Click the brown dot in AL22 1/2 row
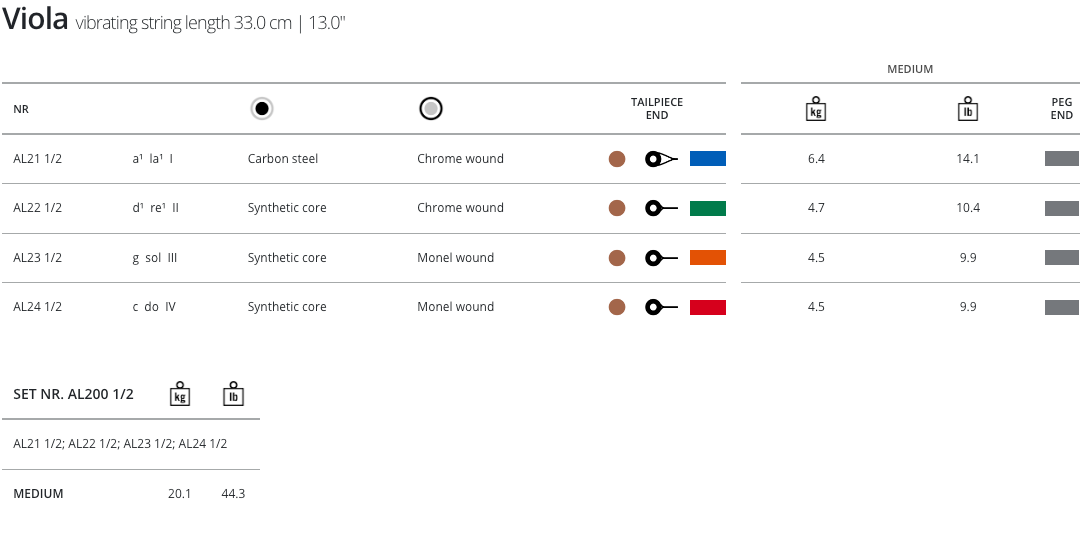 [x=617, y=208]
